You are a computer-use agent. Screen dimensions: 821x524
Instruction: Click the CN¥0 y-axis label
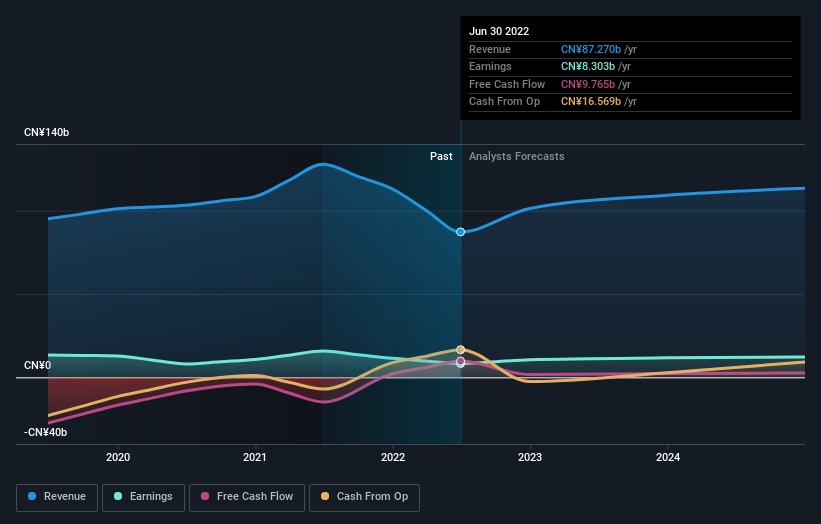(38, 365)
